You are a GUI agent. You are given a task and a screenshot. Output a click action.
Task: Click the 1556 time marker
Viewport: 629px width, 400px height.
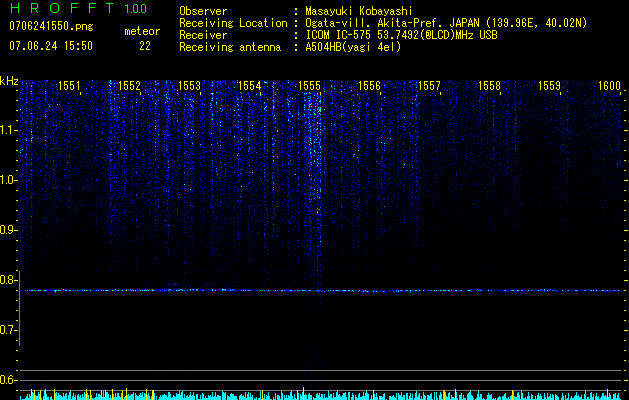pyautogui.click(x=369, y=85)
